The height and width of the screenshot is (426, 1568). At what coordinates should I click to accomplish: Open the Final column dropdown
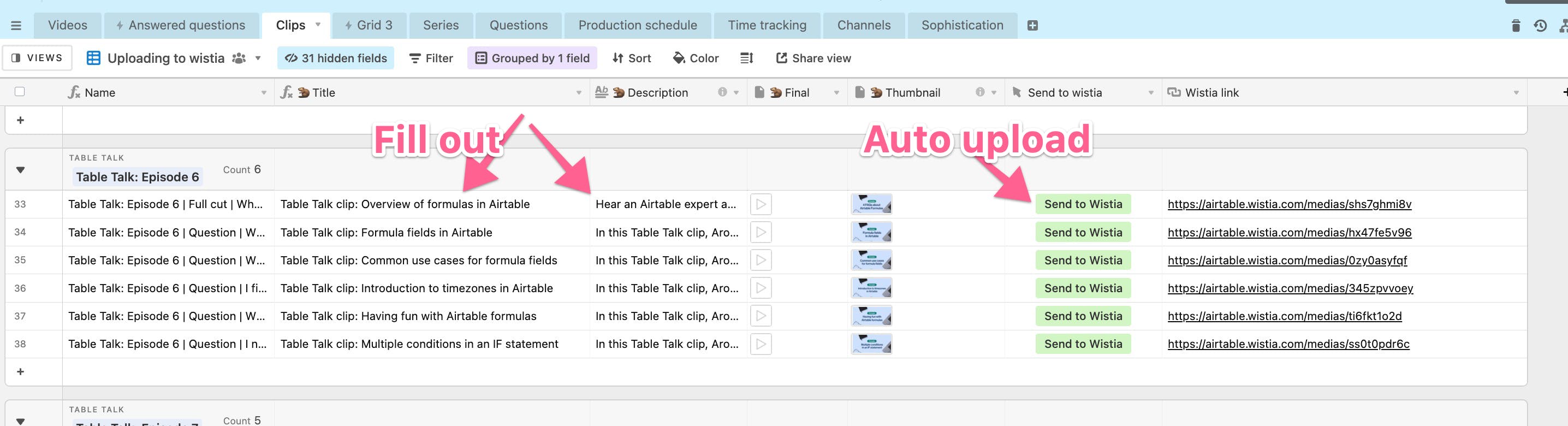836,92
